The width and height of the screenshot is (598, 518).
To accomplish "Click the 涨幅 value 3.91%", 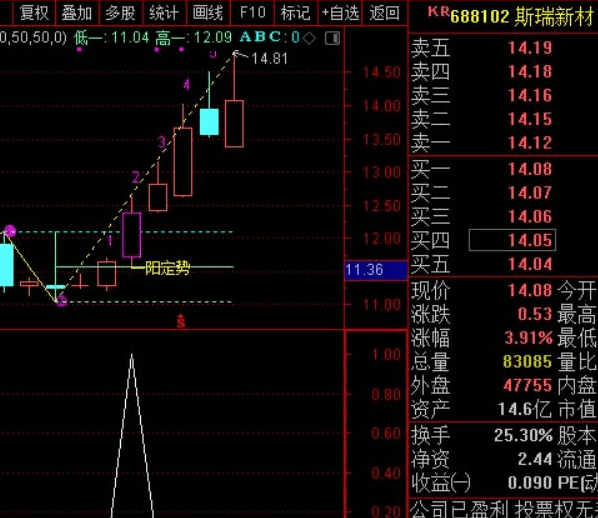I will point(528,338).
